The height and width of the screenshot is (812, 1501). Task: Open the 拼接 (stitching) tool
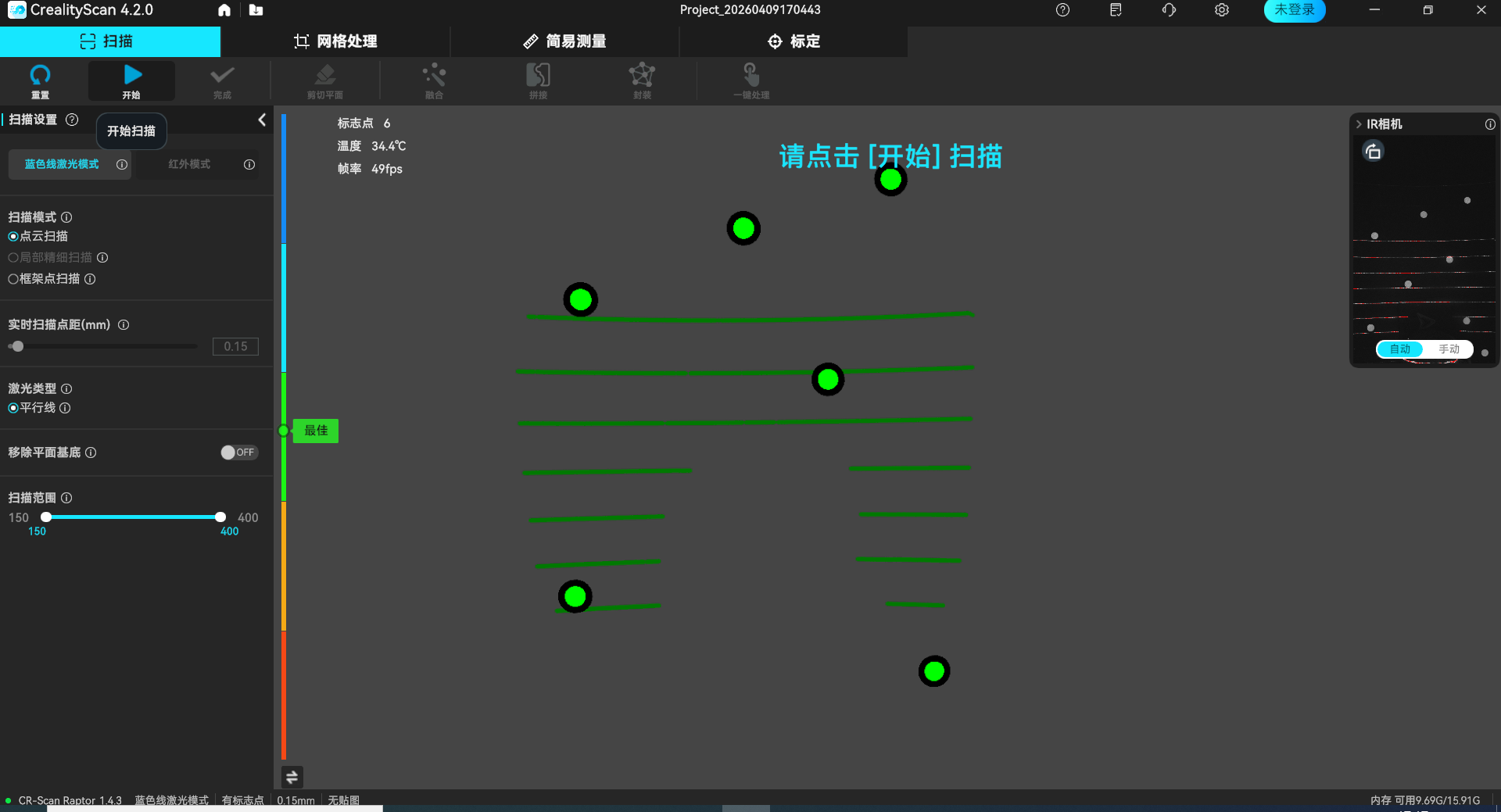(537, 80)
